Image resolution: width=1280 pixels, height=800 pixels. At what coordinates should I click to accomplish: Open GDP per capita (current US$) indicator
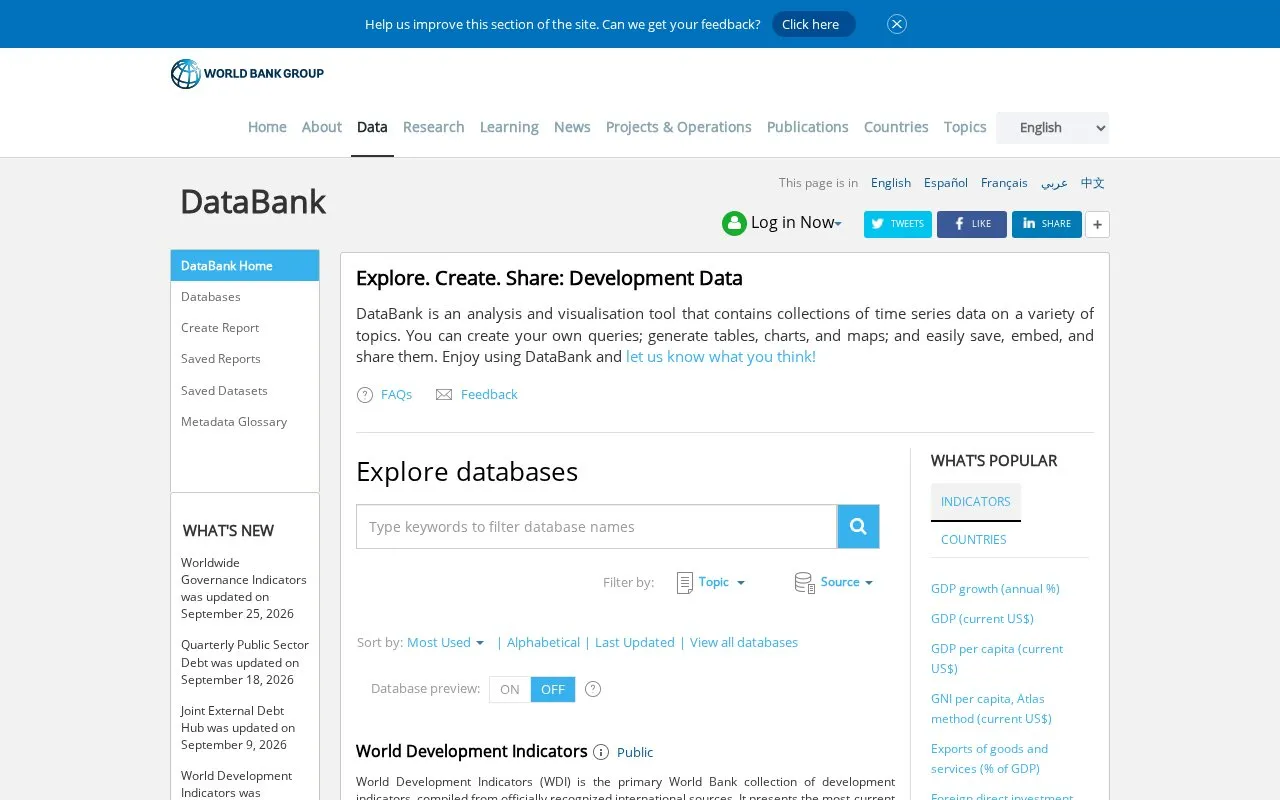997,658
